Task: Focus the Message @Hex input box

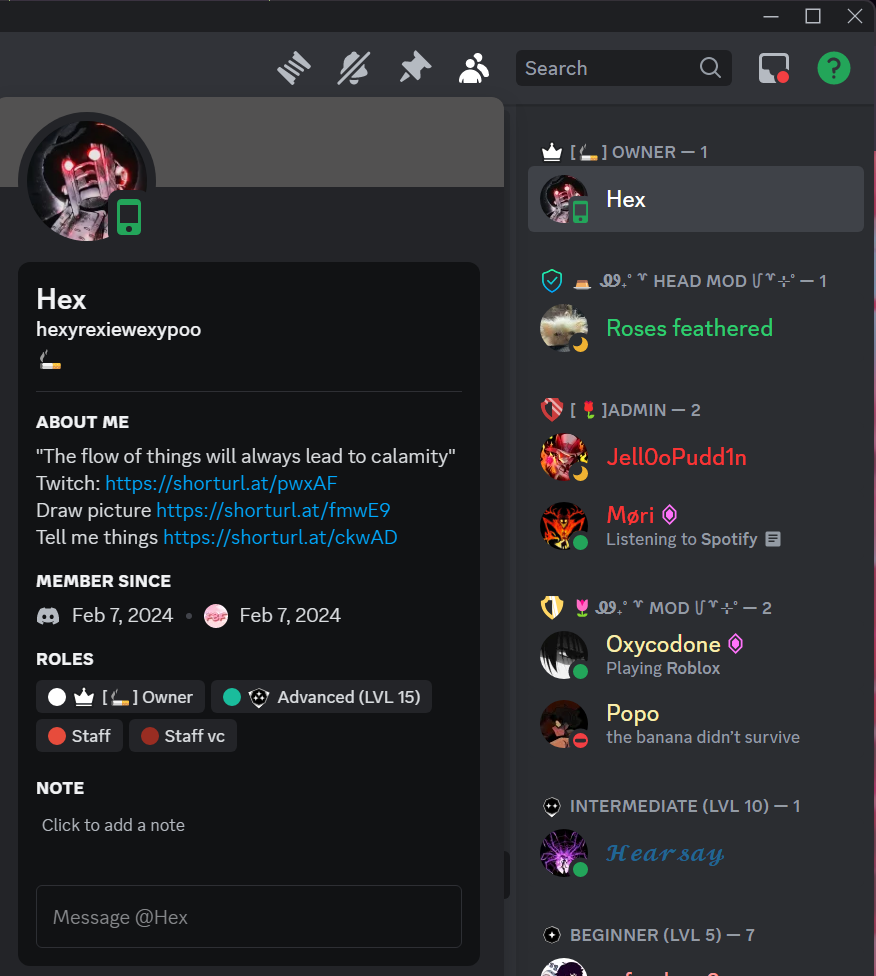Action: point(249,917)
